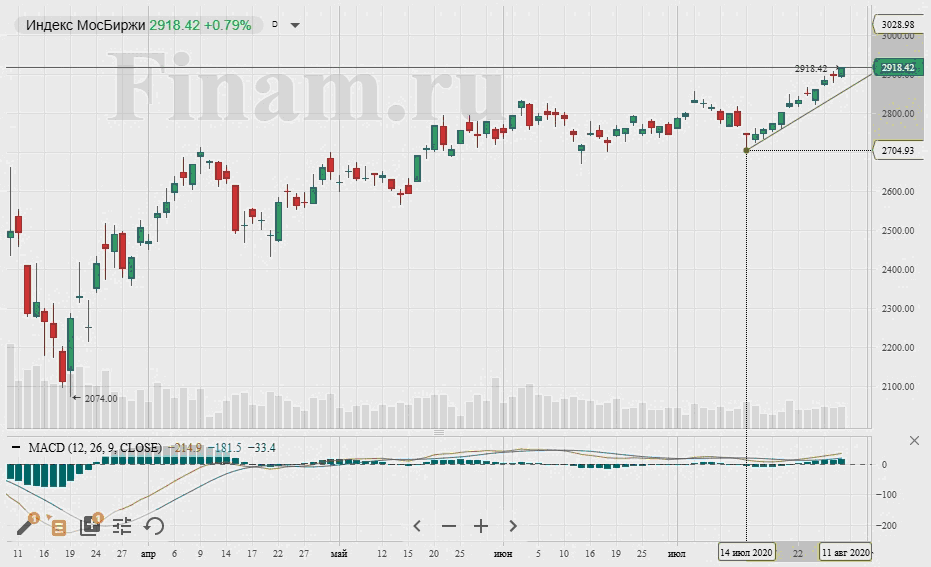The height and width of the screenshot is (567, 931).
Task: Click the green 2918.42 current price tag
Action: (x=898, y=68)
